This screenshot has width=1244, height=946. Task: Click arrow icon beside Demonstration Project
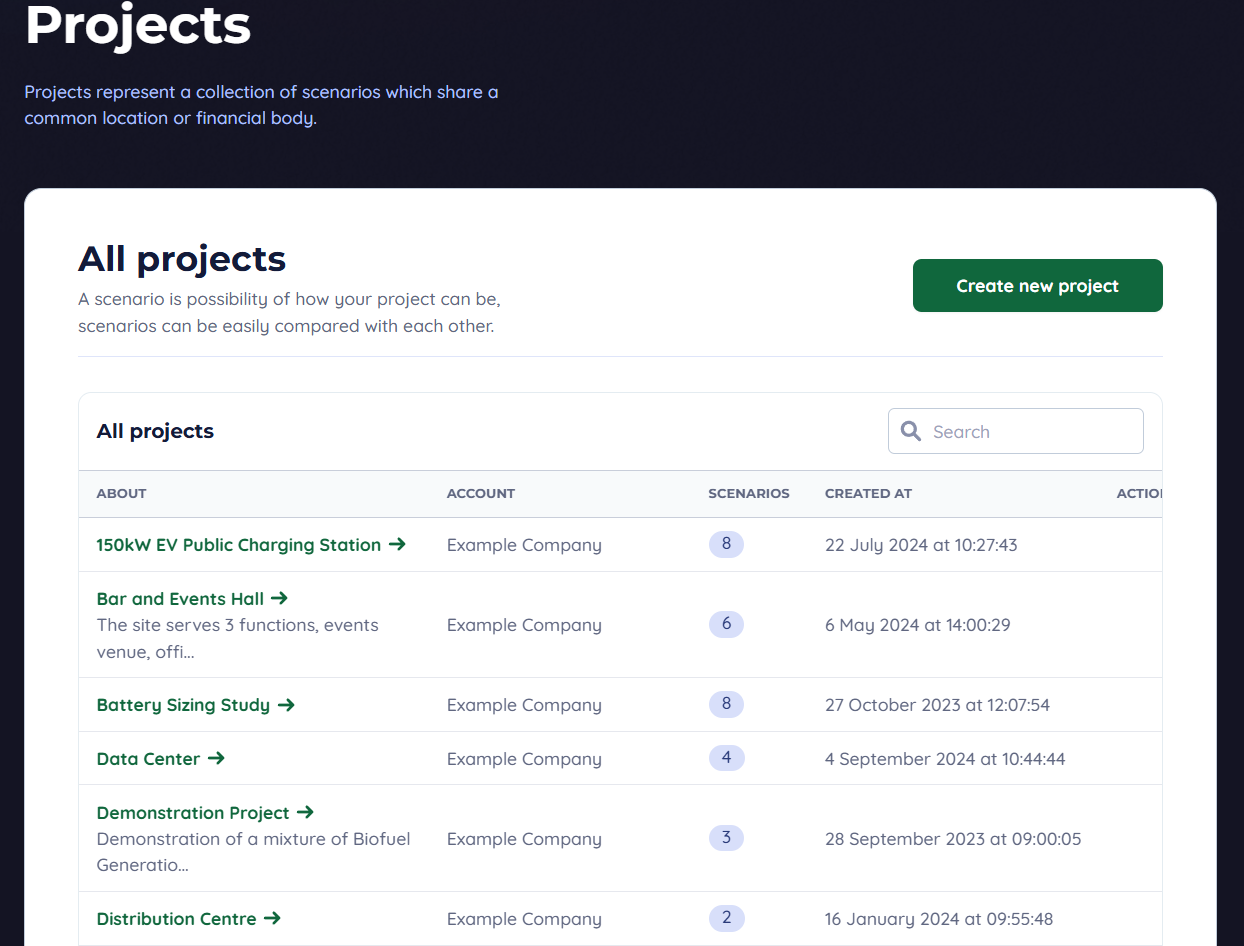point(305,813)
